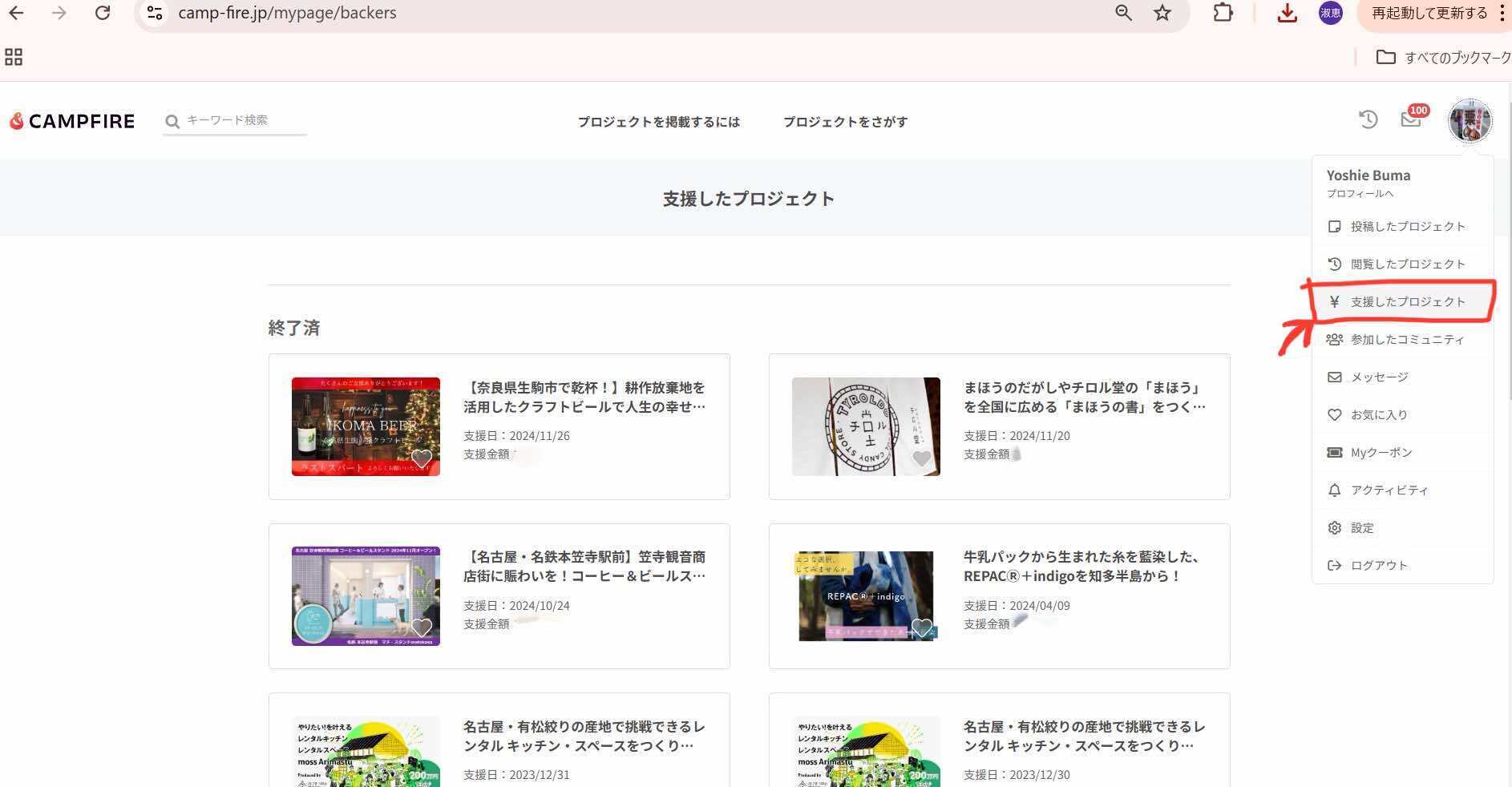Open the 笠寺観音商店街 project thumbnail
1512x787 pixels.
(366, 596)
